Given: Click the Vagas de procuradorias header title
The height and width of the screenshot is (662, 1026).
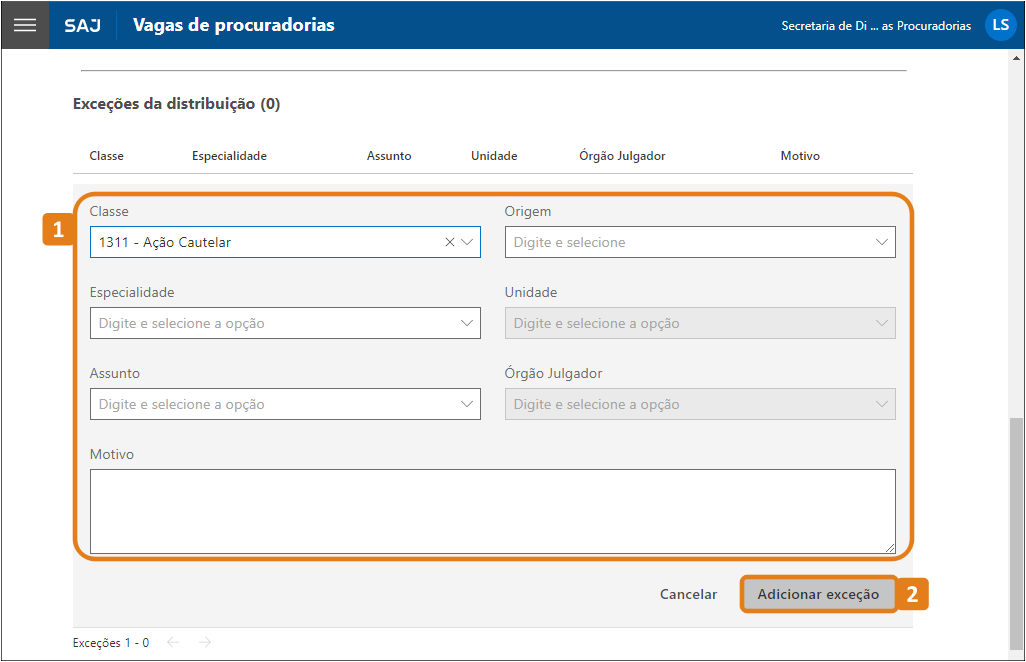Looking at the screenshot, I should [x=237, y=25].
